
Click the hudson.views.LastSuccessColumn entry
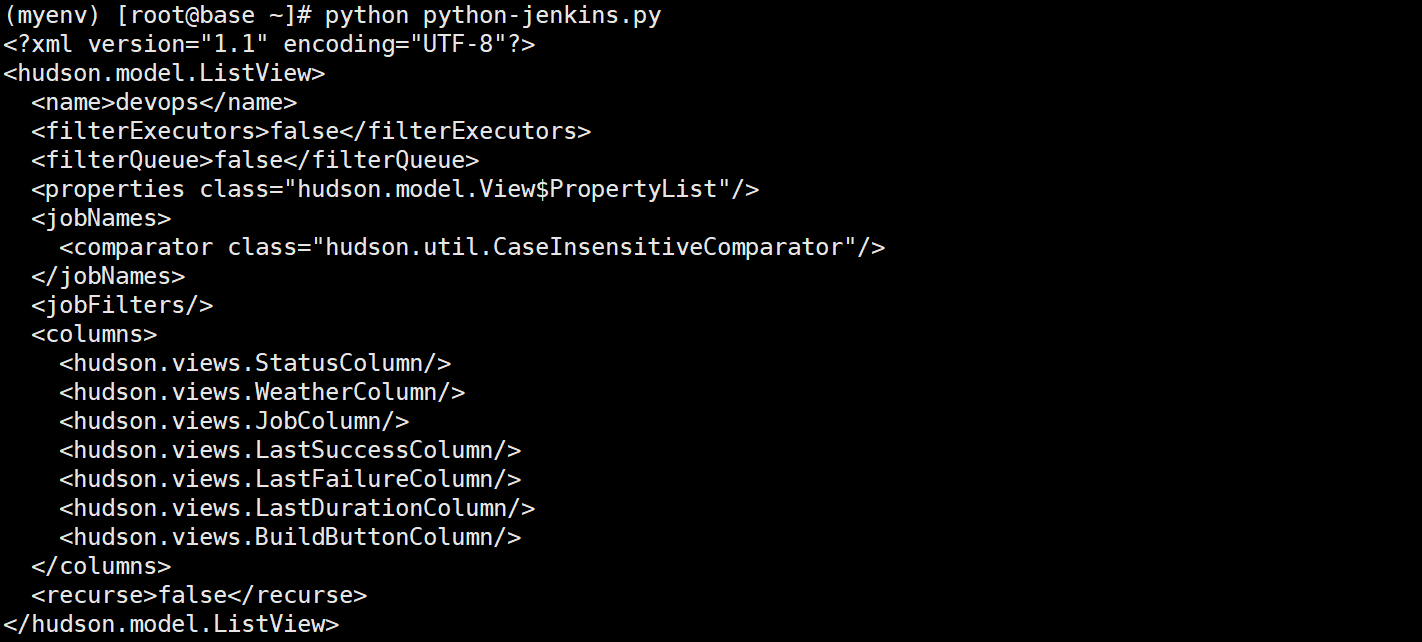pos(290,451)
